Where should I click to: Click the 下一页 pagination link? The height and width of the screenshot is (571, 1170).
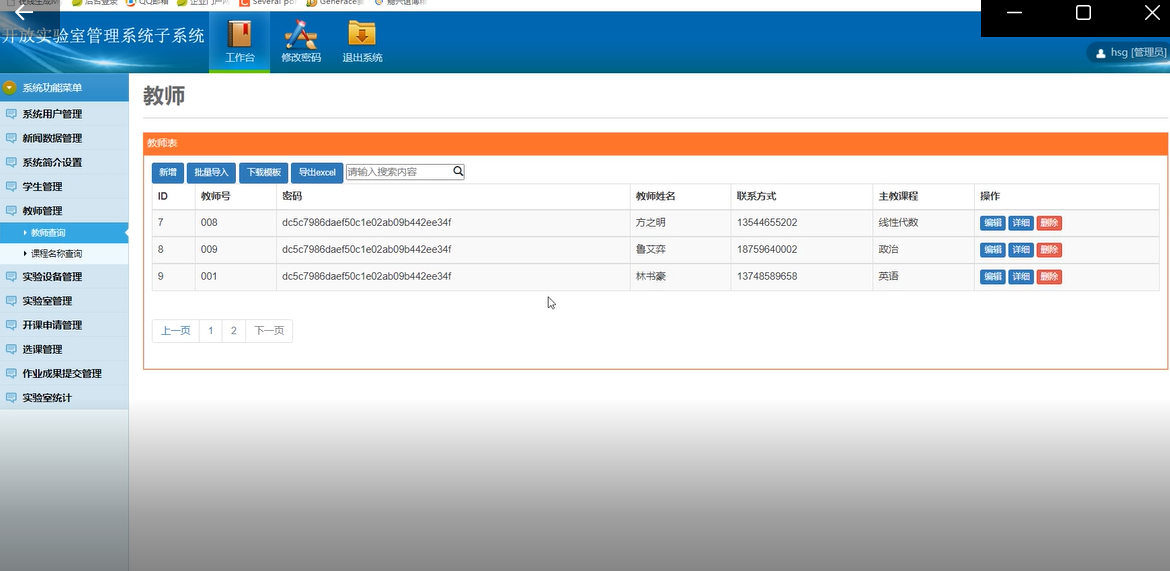[x=269, y=331]
